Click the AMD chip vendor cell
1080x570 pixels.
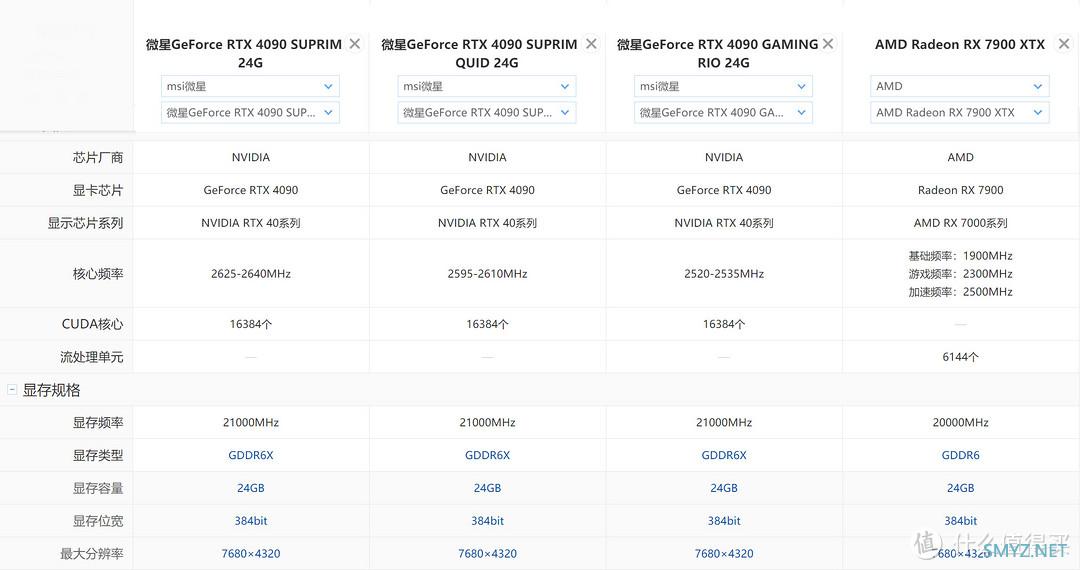(x=961, y=158)
